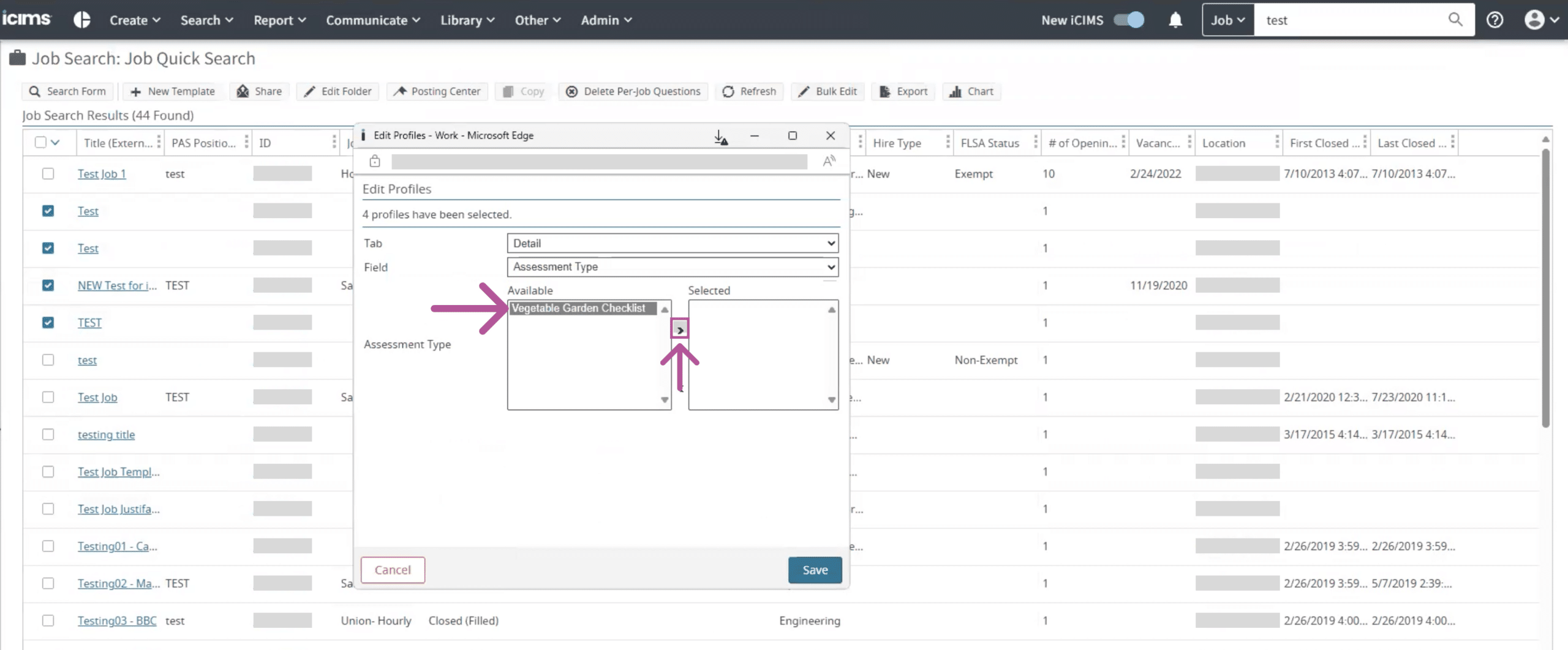Viewport: 1568px width, 650px height.
Task: Click the results table vertical scrollbar
Action: tap(1545, 288)
